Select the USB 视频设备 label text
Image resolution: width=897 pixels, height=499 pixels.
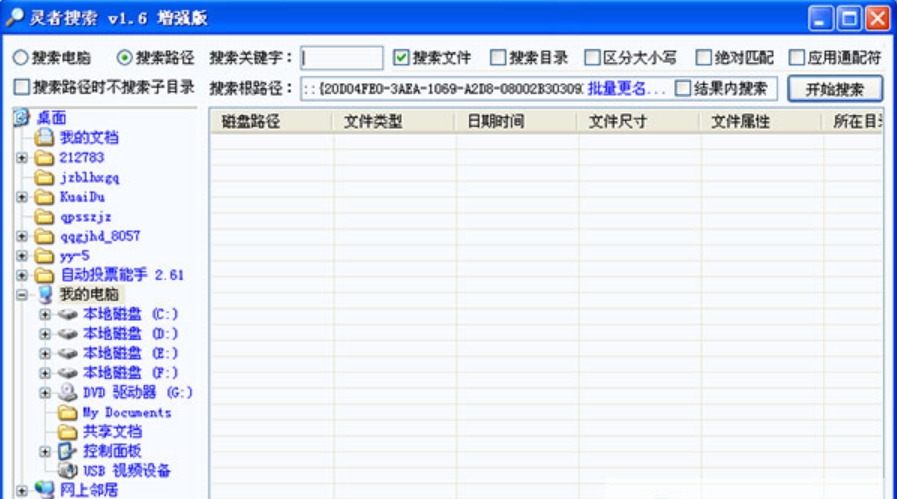point(127,470)
